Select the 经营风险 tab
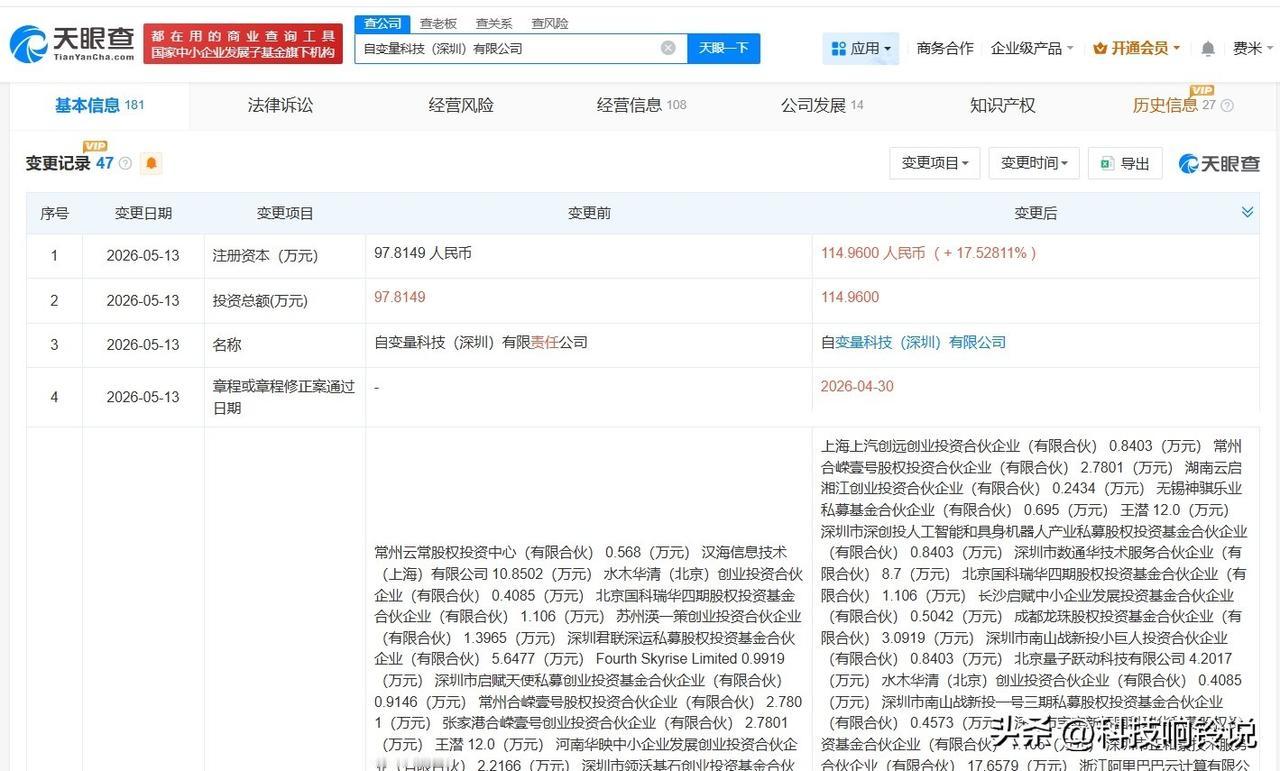The width and height of the screenshot is (1280, 771). [x=461, y=105]
